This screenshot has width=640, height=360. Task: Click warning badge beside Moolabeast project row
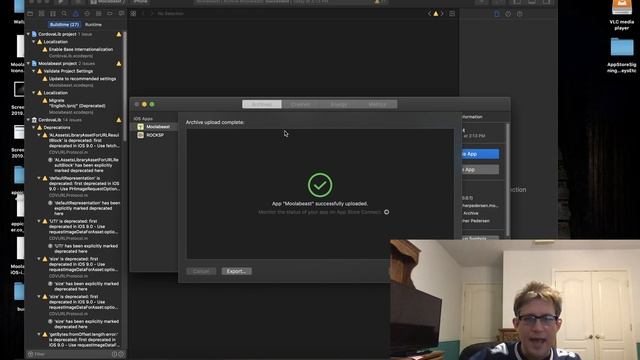119,64
